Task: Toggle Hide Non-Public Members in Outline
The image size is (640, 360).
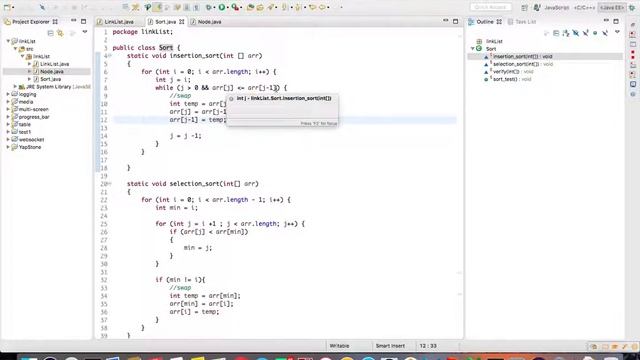Action: pyautogui.click(x=595, y=33)
